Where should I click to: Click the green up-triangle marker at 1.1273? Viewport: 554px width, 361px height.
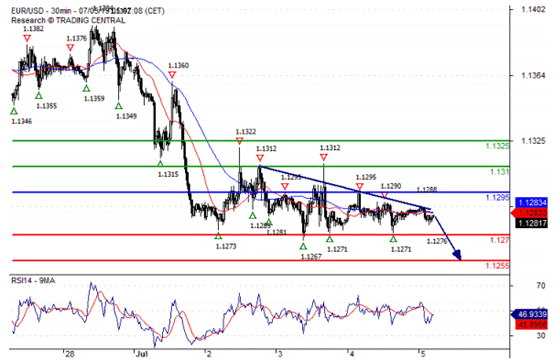pos(218,236)
